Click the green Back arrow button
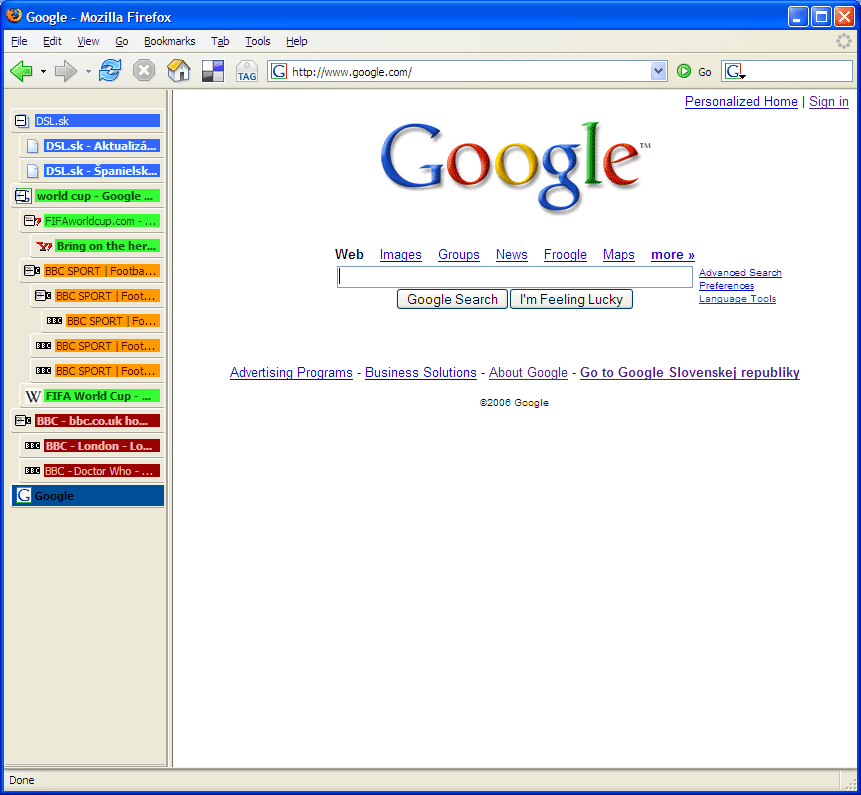The height and width of the screenshot is (795, 861). point(21,71)
